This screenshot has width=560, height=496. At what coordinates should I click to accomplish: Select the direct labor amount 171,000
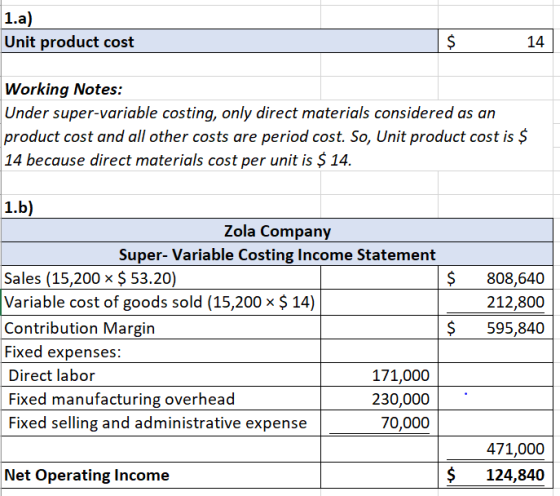(379, 375)
